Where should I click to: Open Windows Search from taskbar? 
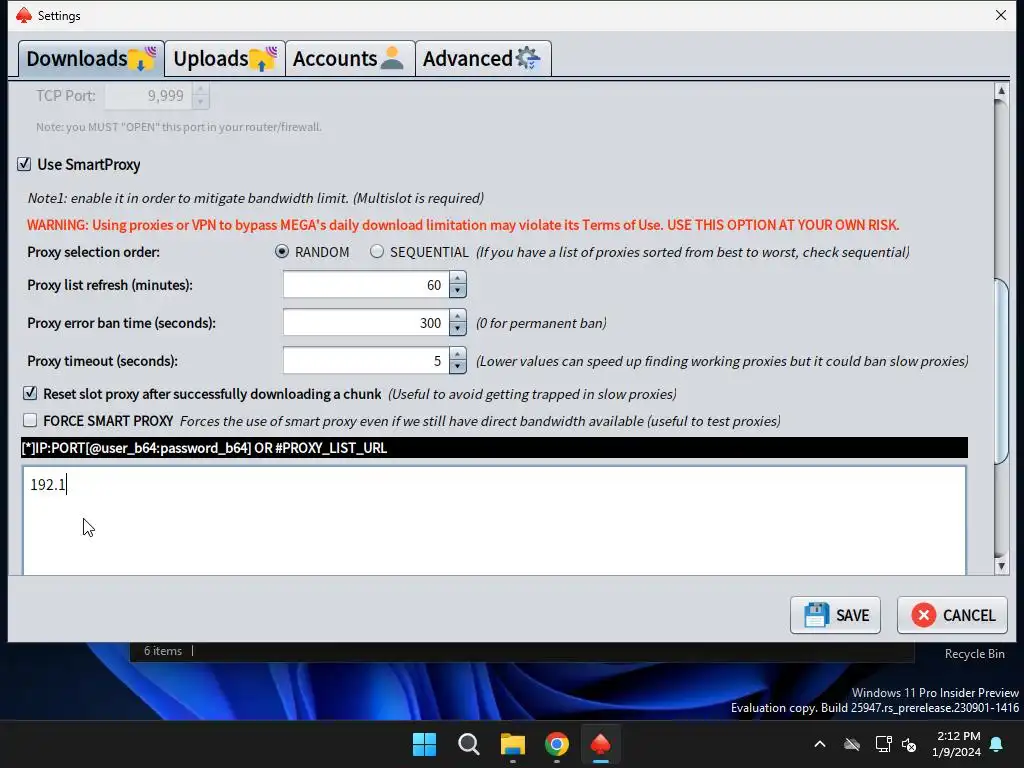tap(468, 744)
